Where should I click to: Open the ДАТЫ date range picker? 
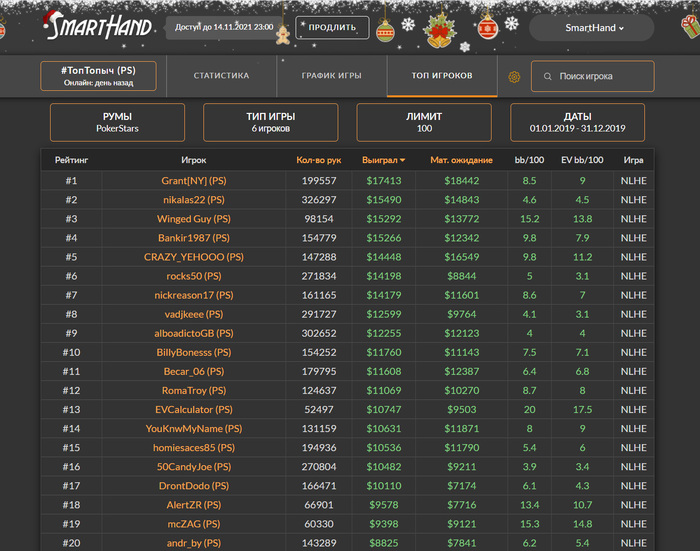577,122
